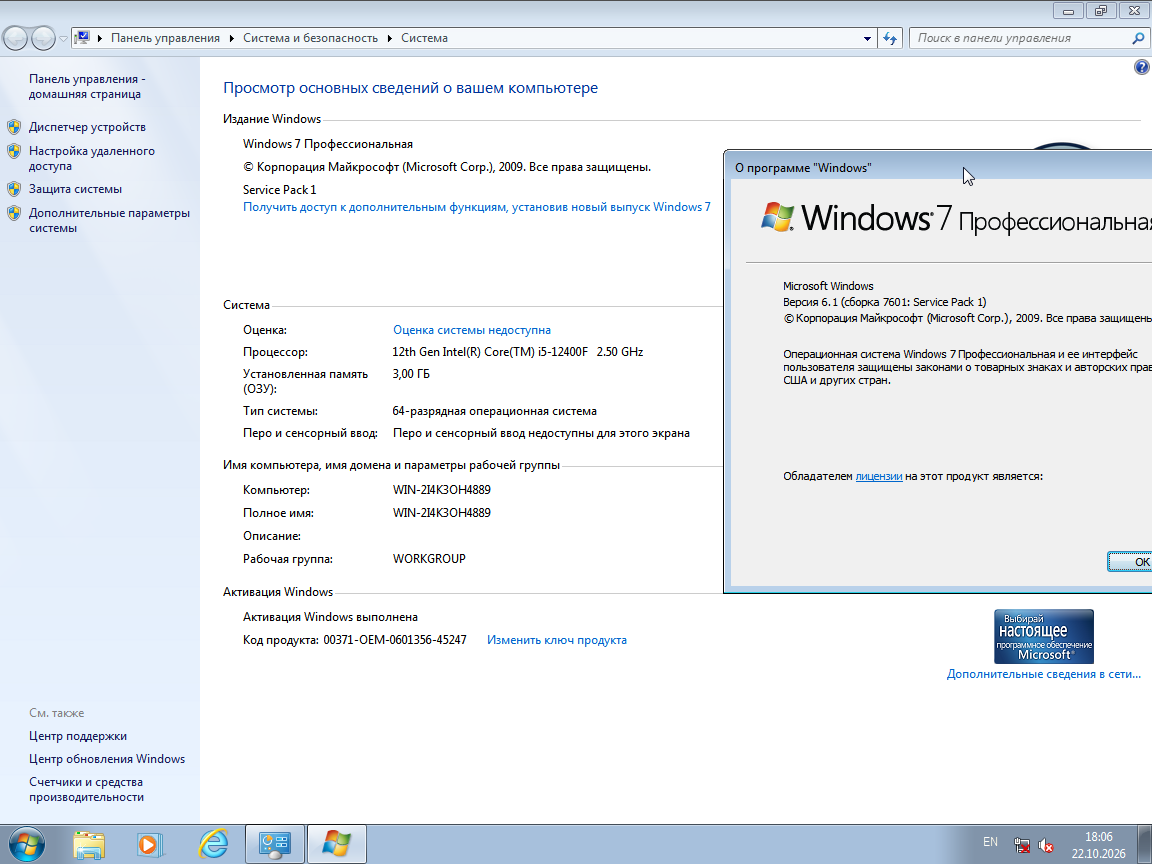The image size is (1152, 864).
Task: Launch Windows Explorer from taskbar
Action: tap(89, 844)
